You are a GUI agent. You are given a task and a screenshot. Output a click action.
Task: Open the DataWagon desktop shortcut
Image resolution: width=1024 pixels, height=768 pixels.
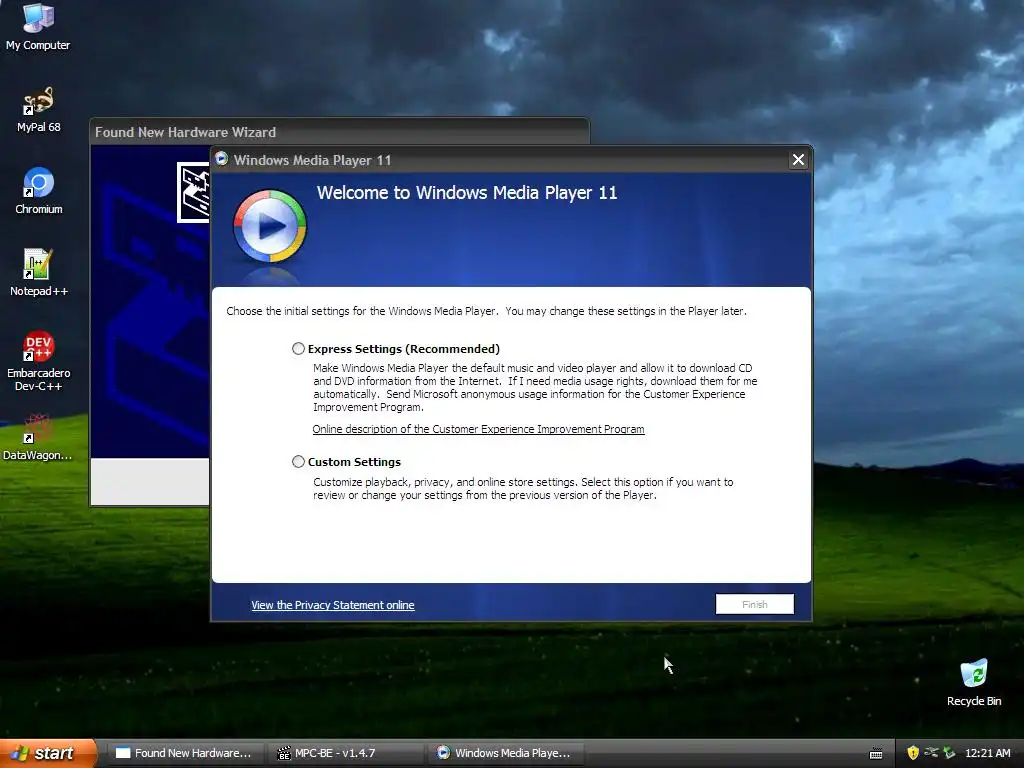coord(38,437)
